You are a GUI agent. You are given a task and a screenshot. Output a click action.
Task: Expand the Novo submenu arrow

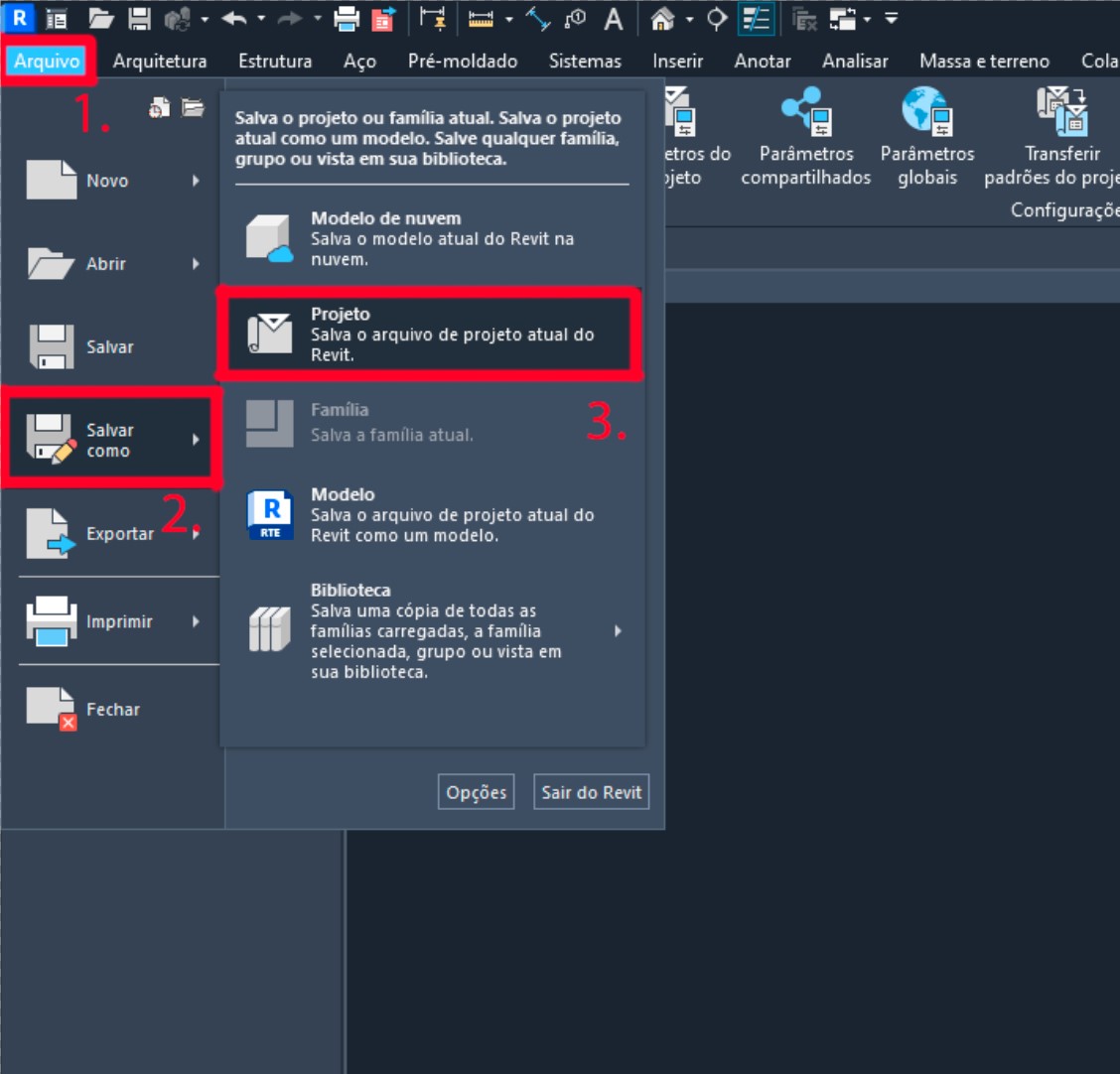click(196, 181)
